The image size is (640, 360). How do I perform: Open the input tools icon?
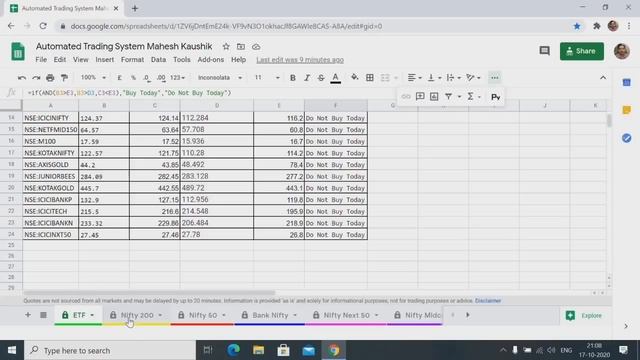coord(495,97)
